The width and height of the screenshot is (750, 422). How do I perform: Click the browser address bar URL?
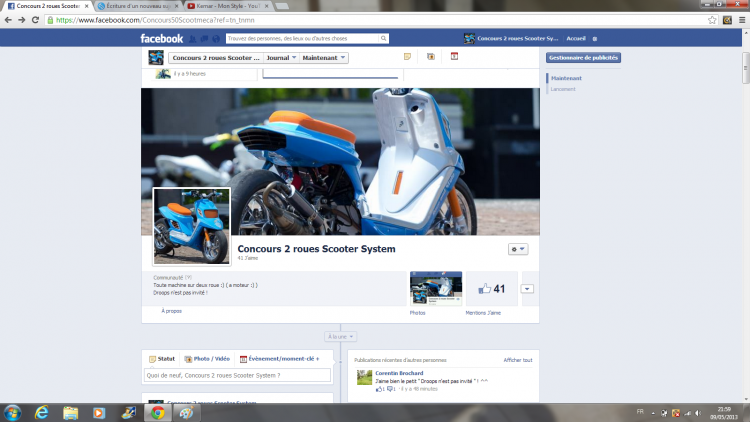155,20
